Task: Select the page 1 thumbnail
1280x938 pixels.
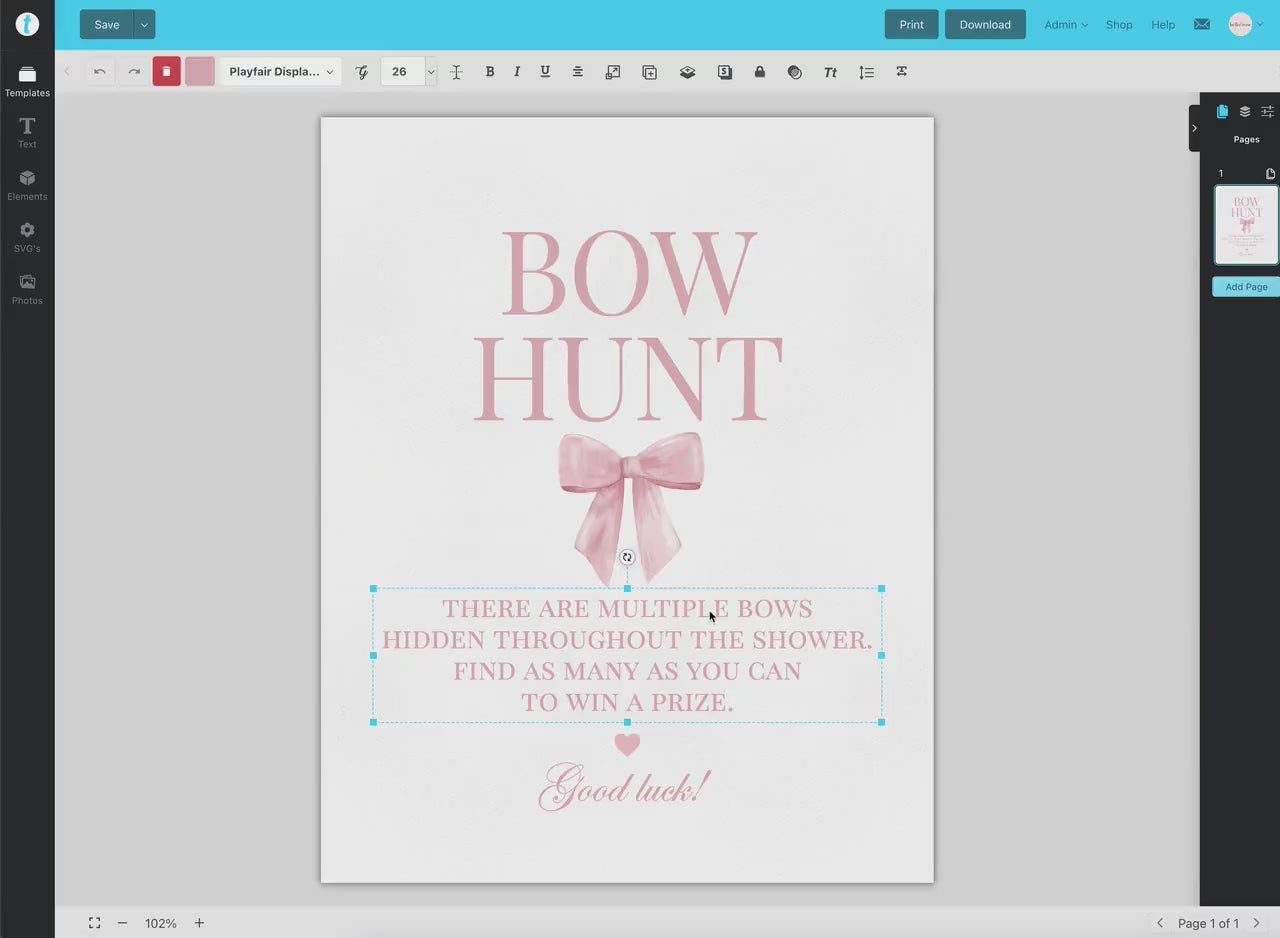Action: tap(1246, 225)
